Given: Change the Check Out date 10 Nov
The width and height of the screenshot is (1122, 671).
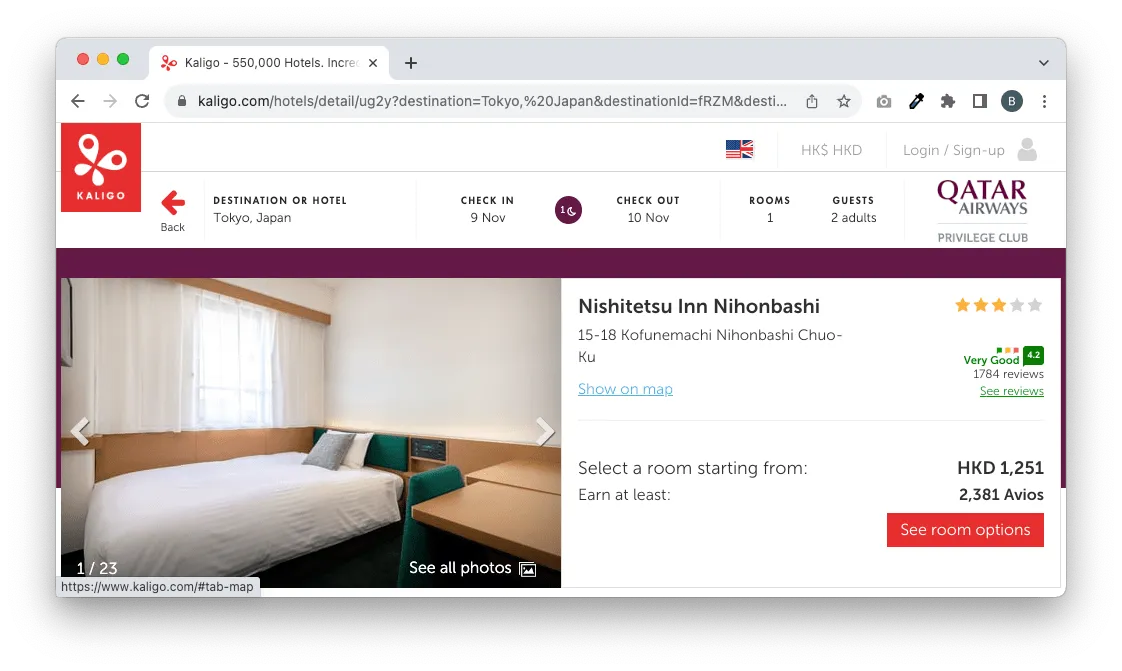Looking at the screenshot, I should (648, 210).
